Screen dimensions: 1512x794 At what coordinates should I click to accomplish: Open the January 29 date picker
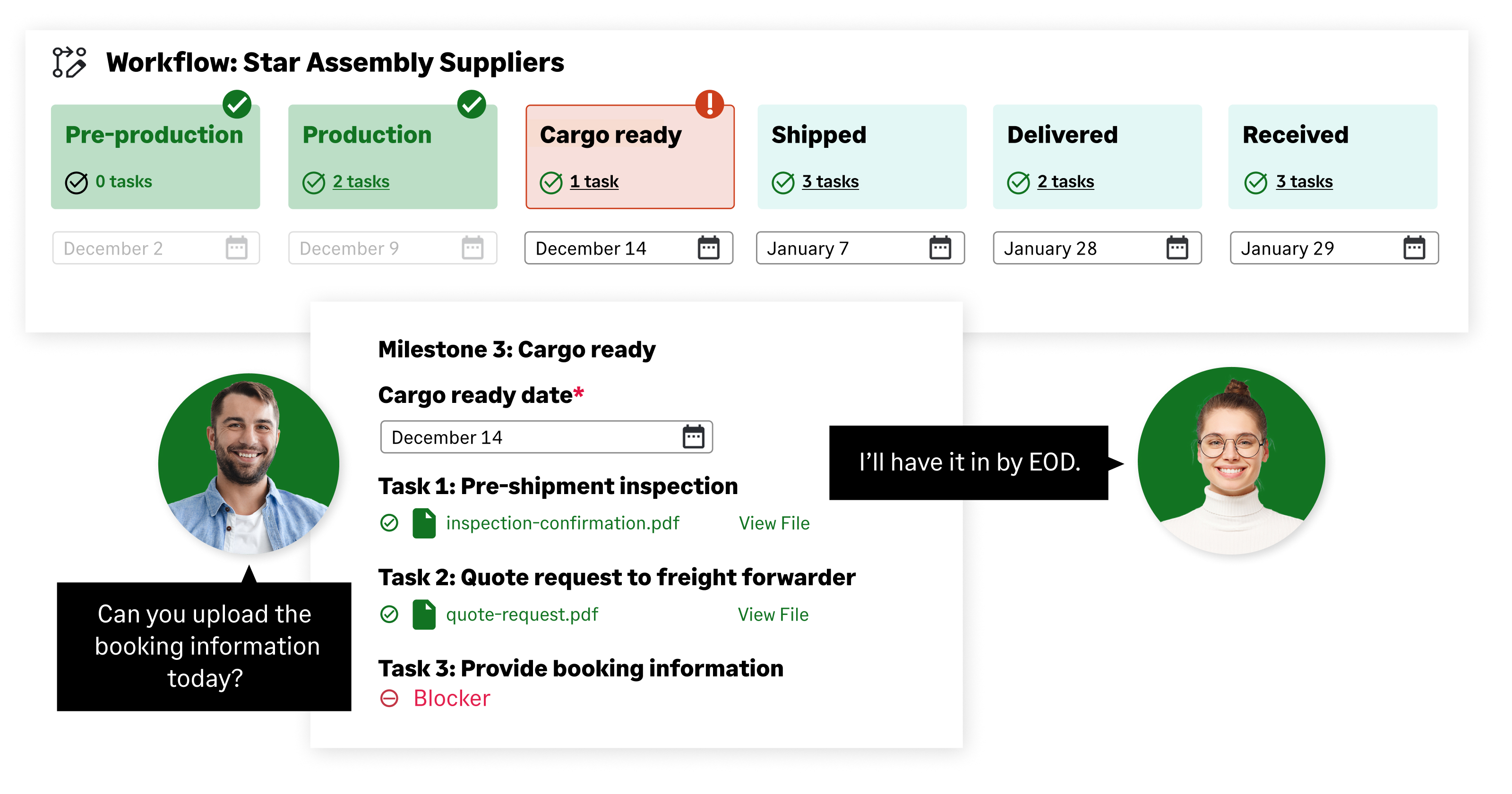click(1333, 248)
